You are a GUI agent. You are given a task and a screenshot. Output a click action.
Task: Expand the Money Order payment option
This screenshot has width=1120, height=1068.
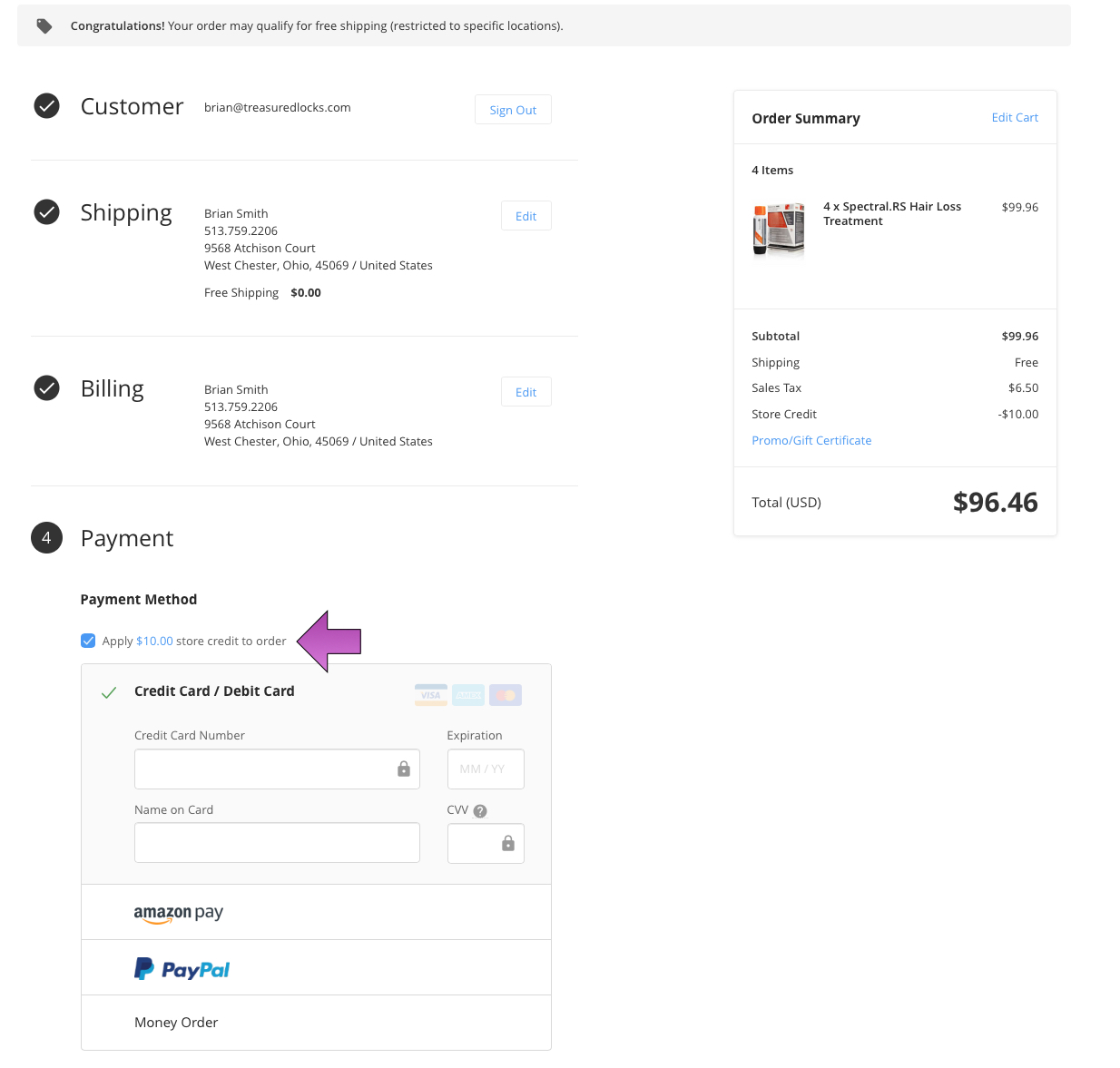tap(176, 1023)
